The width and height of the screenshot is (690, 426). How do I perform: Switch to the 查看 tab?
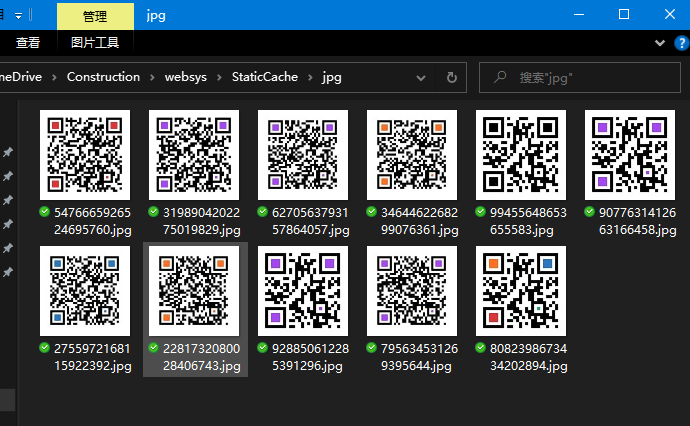click(28, 43)
